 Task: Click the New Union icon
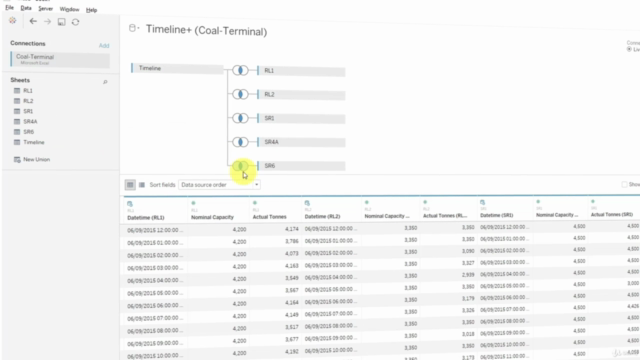click(17, 160)
